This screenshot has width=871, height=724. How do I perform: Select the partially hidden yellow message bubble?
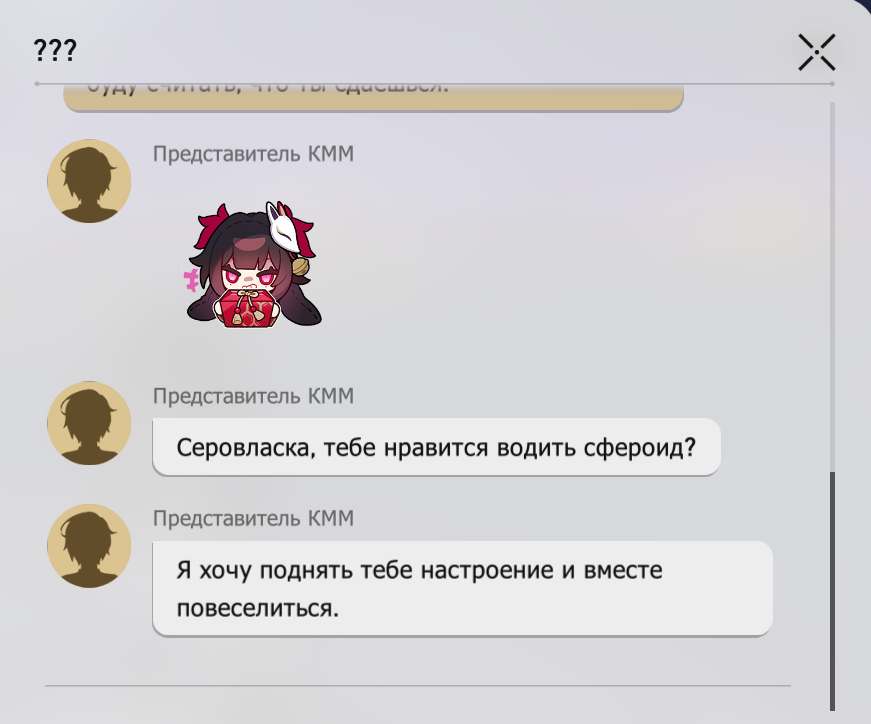[373, 98]
